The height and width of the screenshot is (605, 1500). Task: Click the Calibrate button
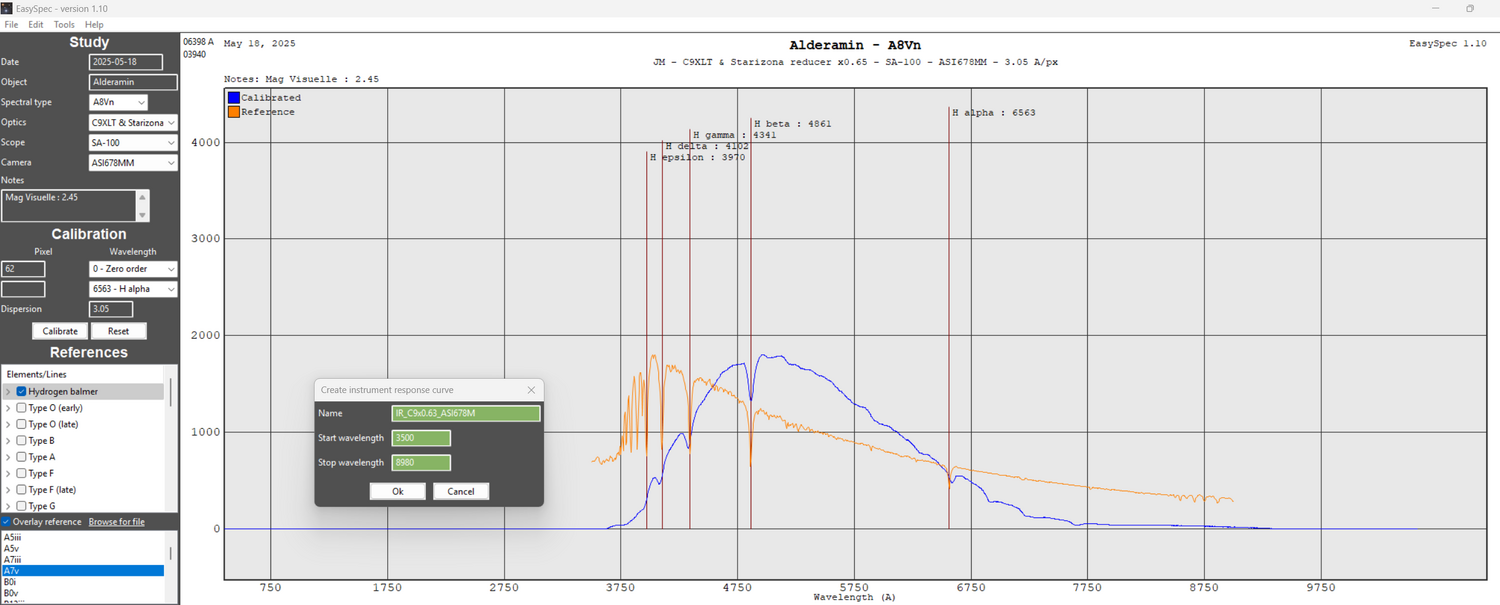60,331
